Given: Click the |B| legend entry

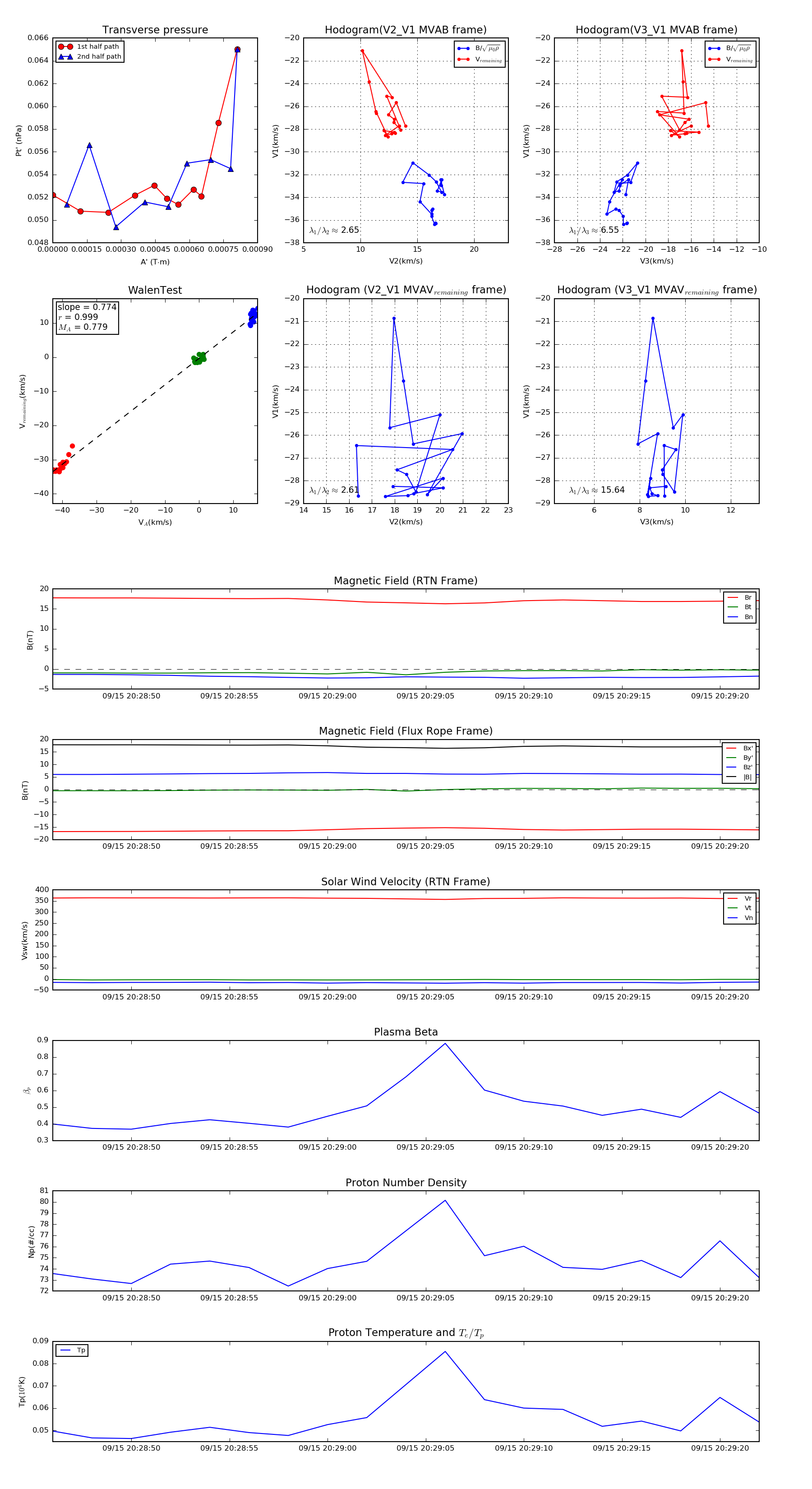Looking at the screenshot, I should coord(740,777).
